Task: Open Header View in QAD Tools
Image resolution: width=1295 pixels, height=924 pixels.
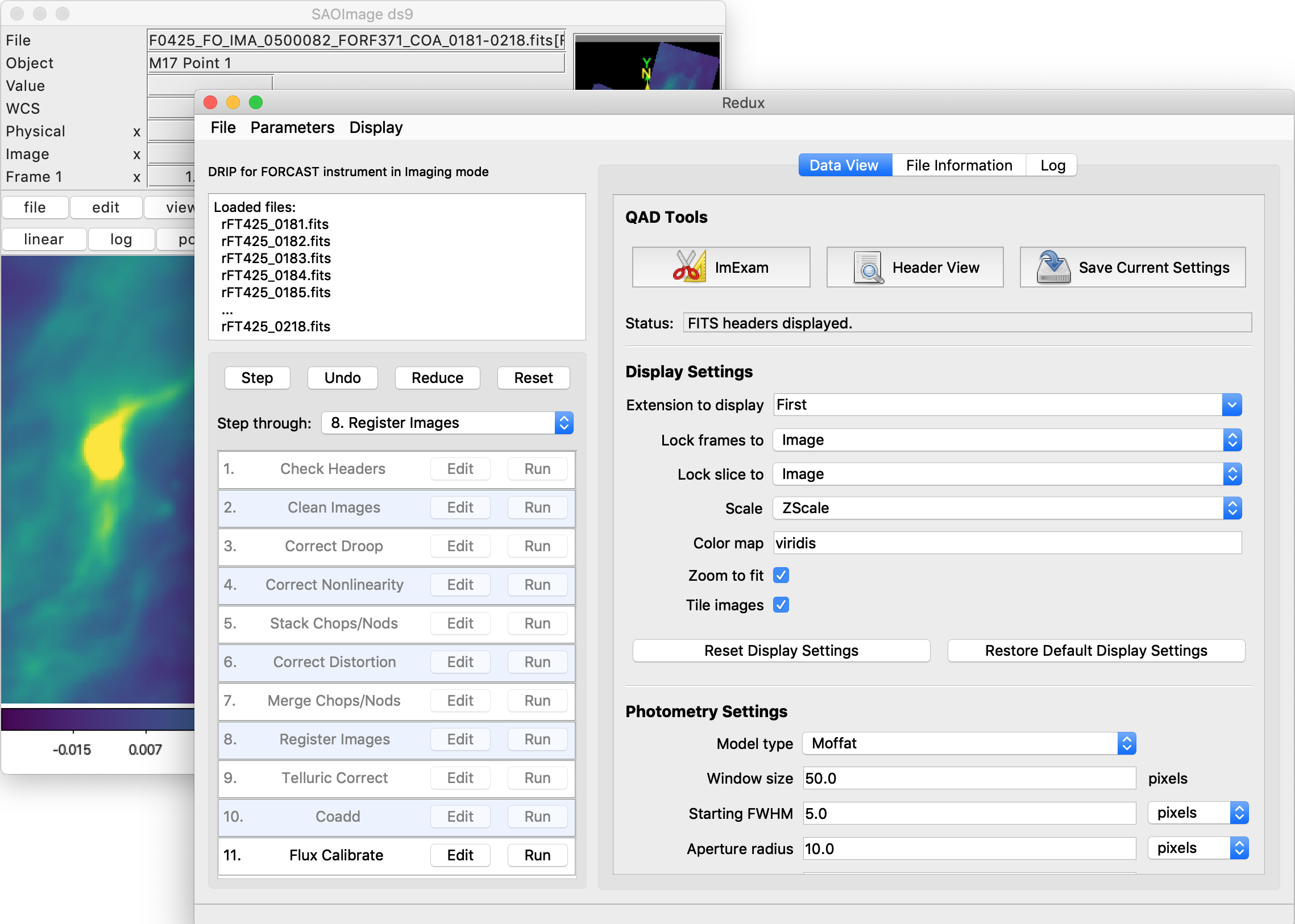Action: [x=914, y=267]
